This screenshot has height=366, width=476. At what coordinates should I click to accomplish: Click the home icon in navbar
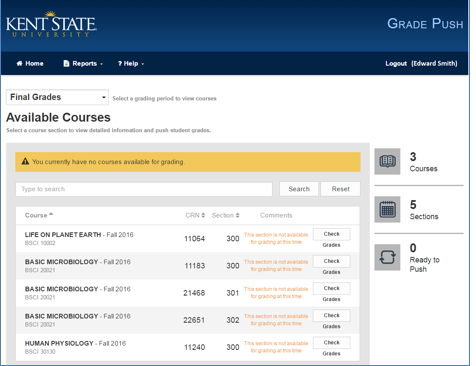[20, 63]
